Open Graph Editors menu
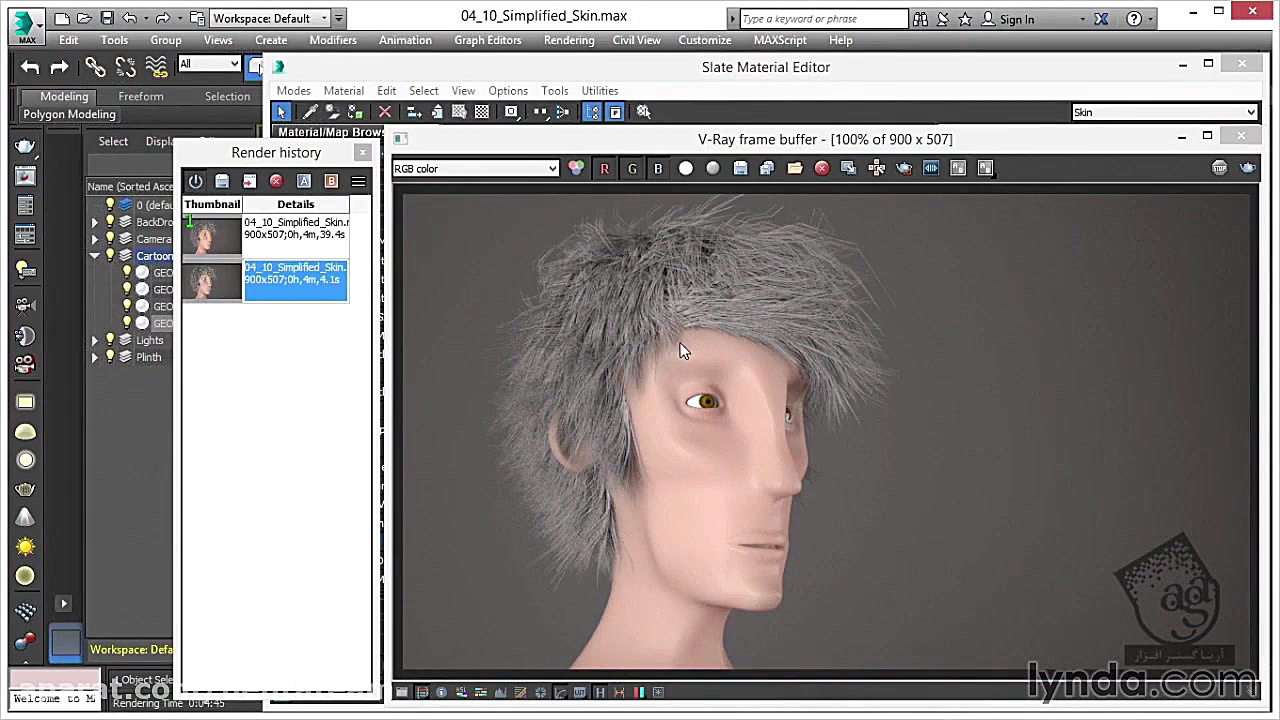The height and width of the screenshot is (720, 1280). pyautogui.click(x=488, y=40)
